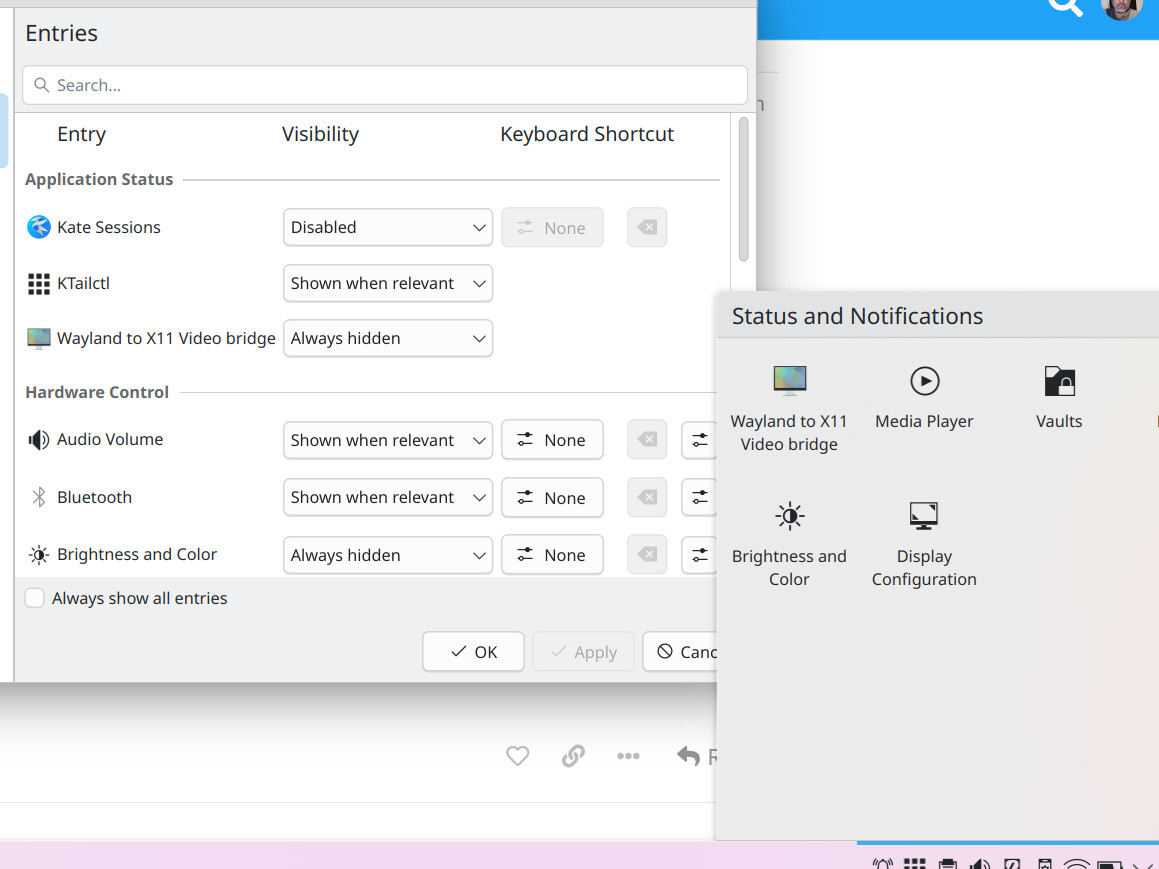This screenshot has height=869, width=1159.
Task: Click the Kate Sessions entry name
Action: tap(109, 228)
